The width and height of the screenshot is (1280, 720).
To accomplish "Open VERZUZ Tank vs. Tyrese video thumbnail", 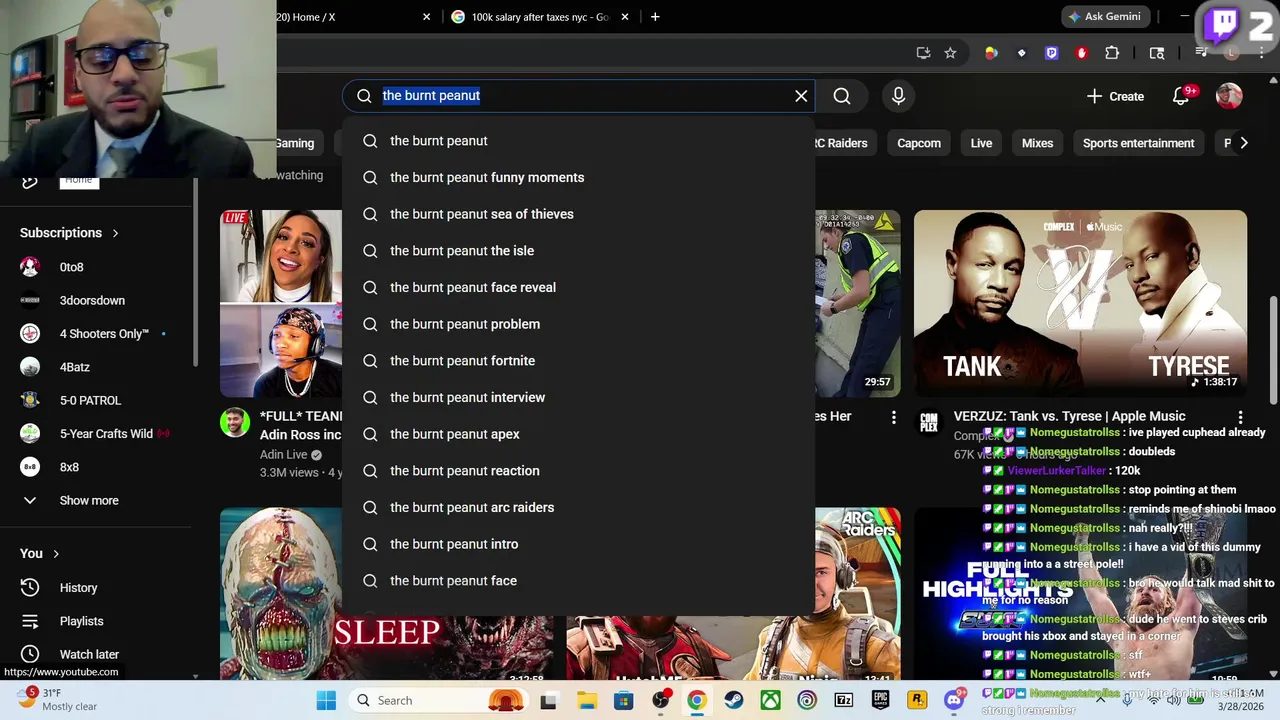I will pos(1080,303).
